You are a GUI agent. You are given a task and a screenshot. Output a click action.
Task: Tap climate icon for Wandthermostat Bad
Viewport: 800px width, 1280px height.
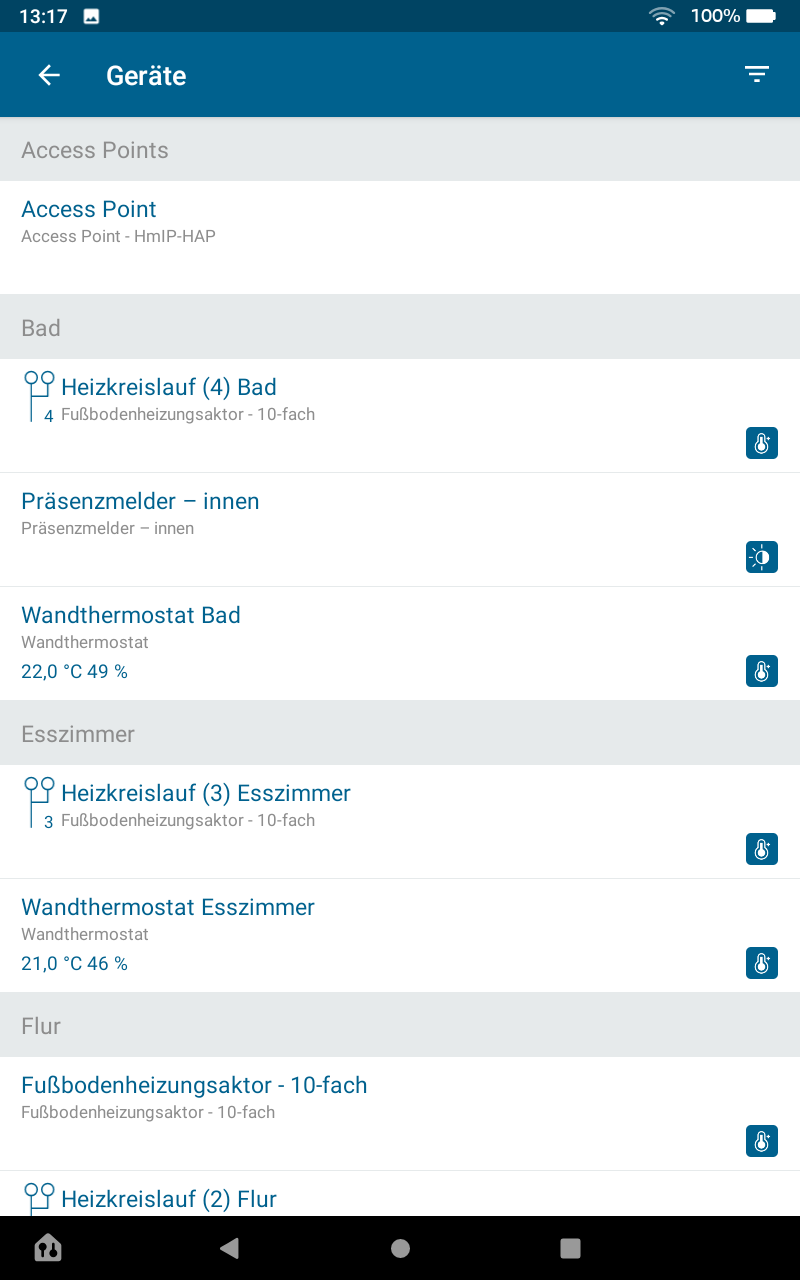(762, 671)
